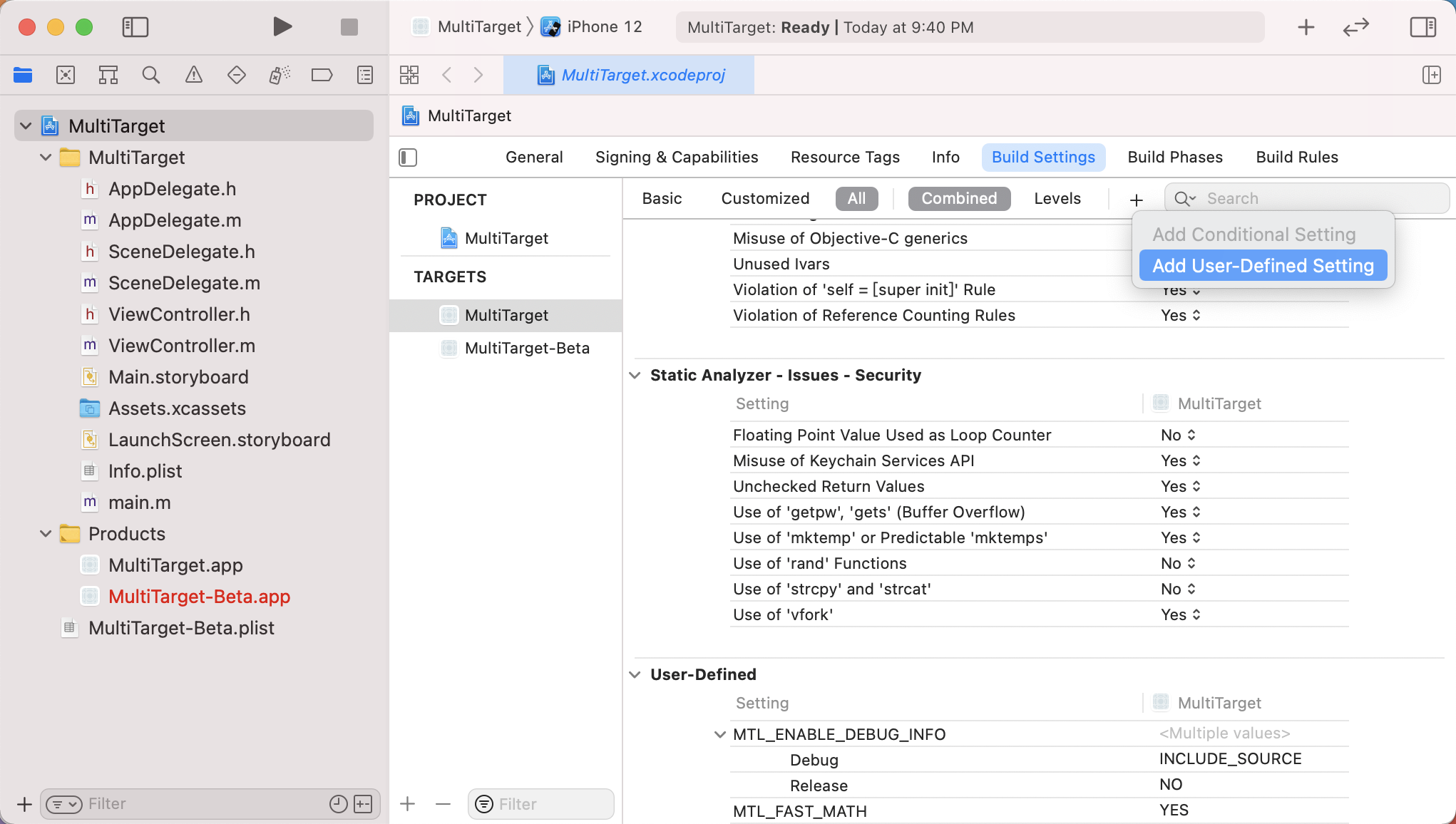The height and width of the screenshot is (824, 1456).
Task: Open the related items grid icon
Action: [x=409, y=75]
